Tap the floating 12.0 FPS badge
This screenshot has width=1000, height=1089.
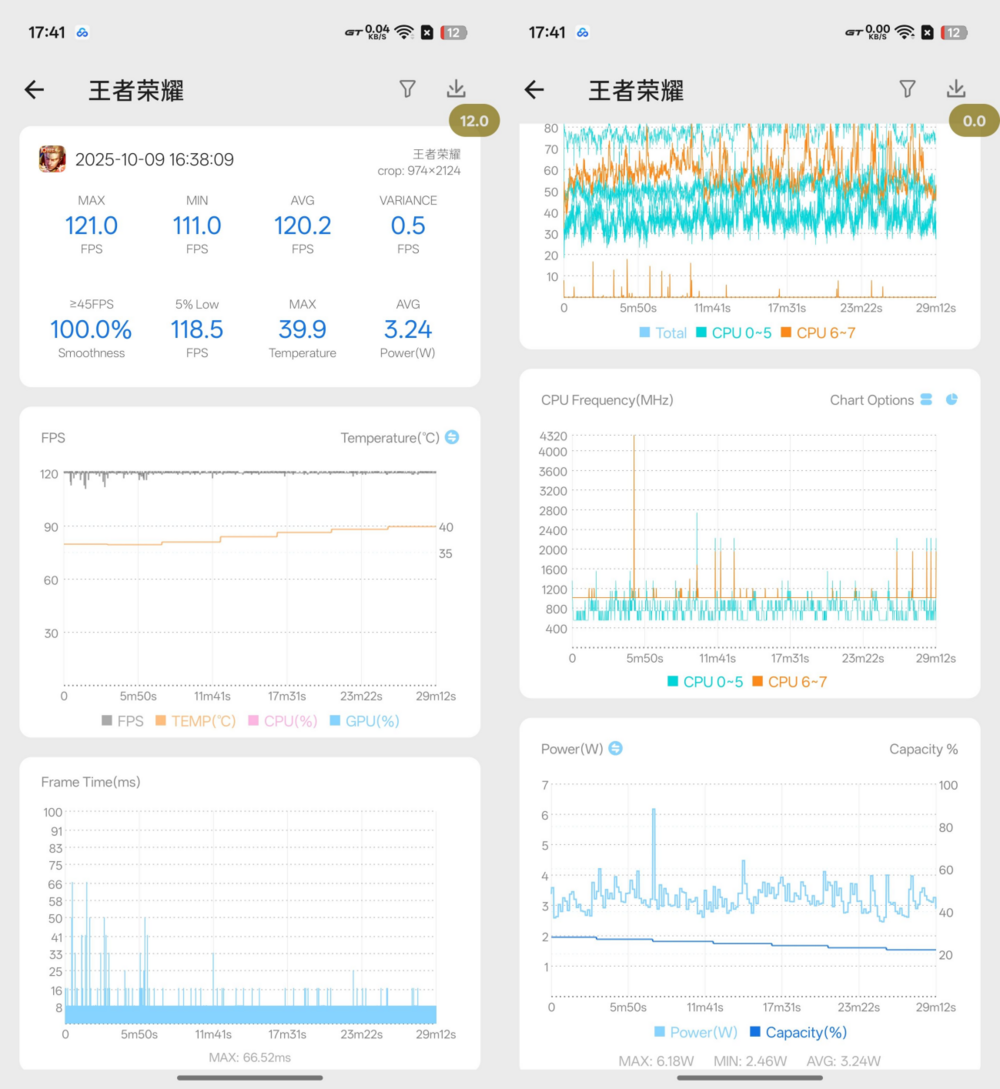pyautogui.click(x=474, y=121)
